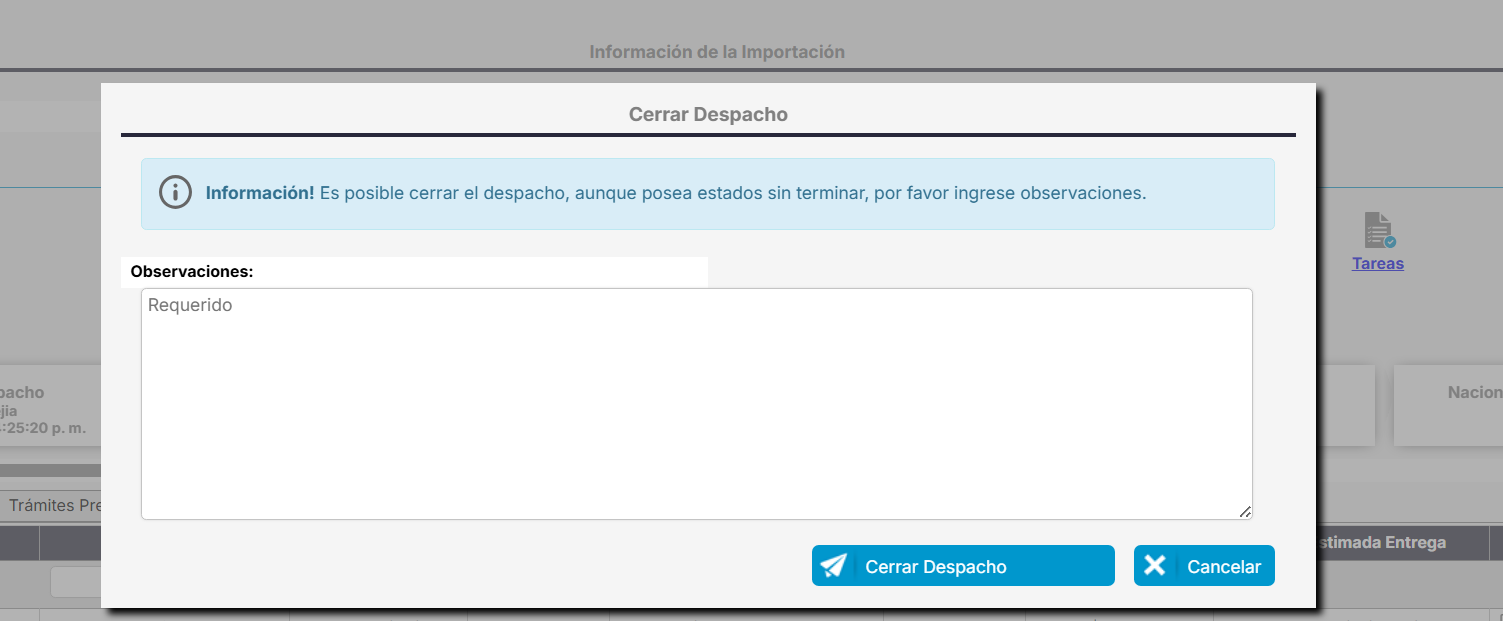Click the Tareas document icon
The width and height of the screenshot is (1503, 621).
[x=1379, y=230]
